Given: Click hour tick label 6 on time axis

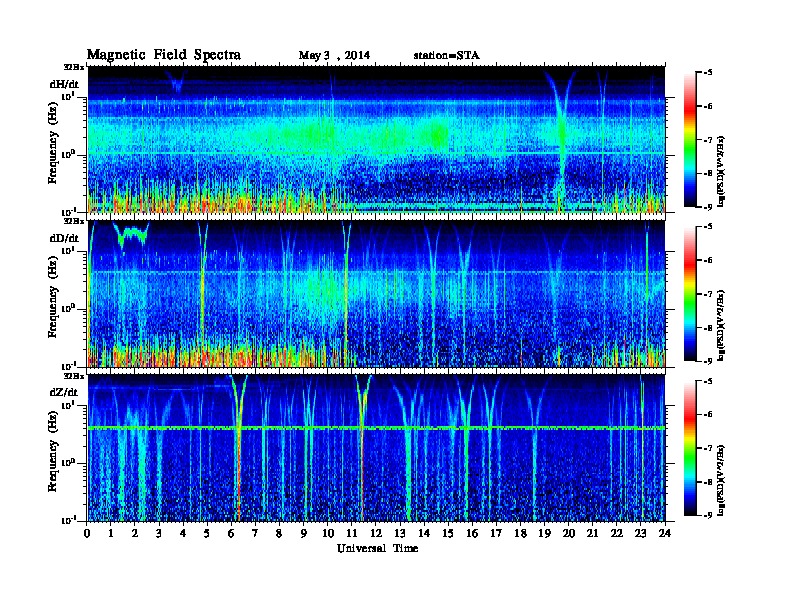Looking at the screenshot, I should [231, 533].
